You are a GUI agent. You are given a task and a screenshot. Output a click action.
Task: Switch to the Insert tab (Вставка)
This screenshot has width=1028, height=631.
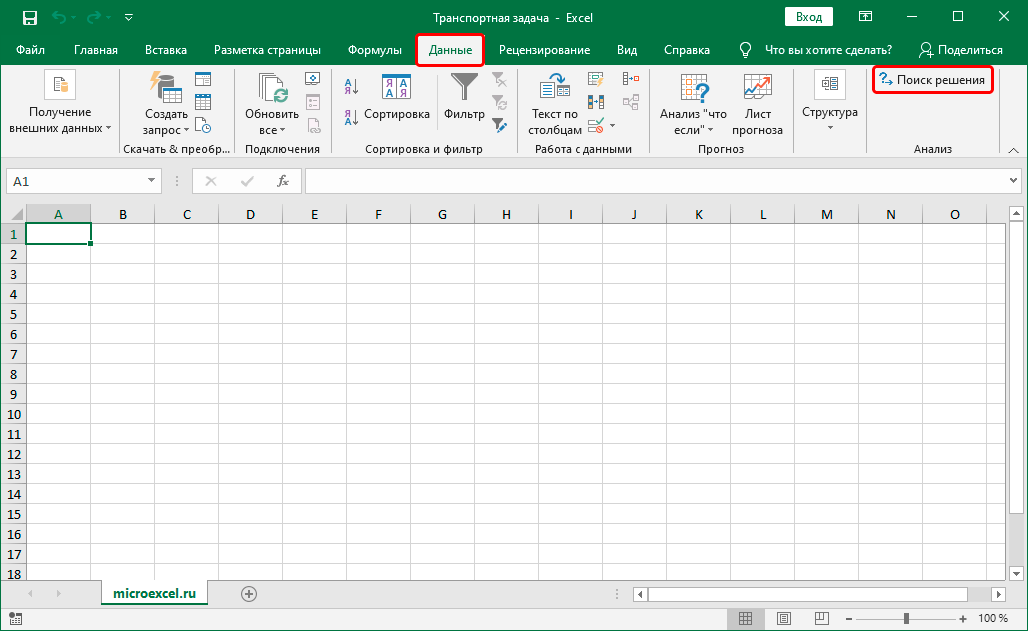coord(165,50)
